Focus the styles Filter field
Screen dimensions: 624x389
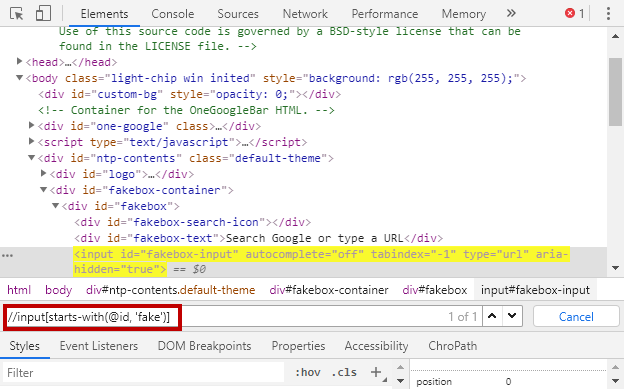coord(144,373)
